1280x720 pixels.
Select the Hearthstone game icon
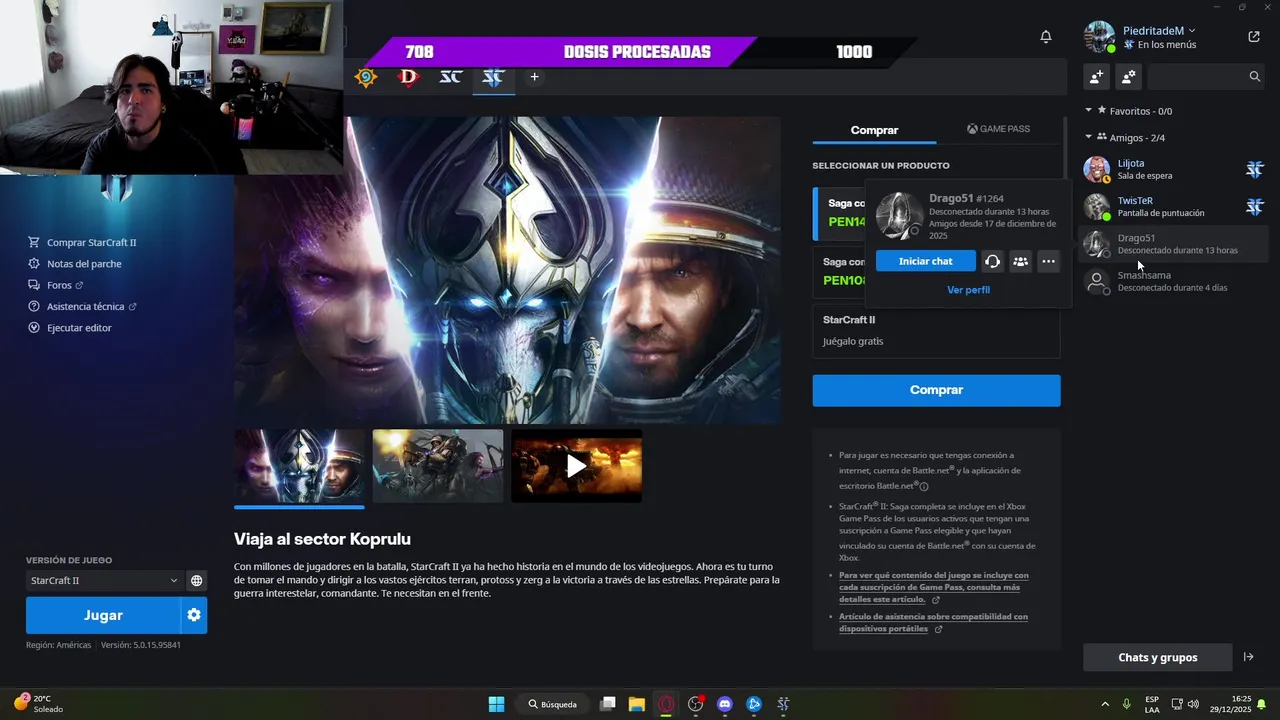366,77
